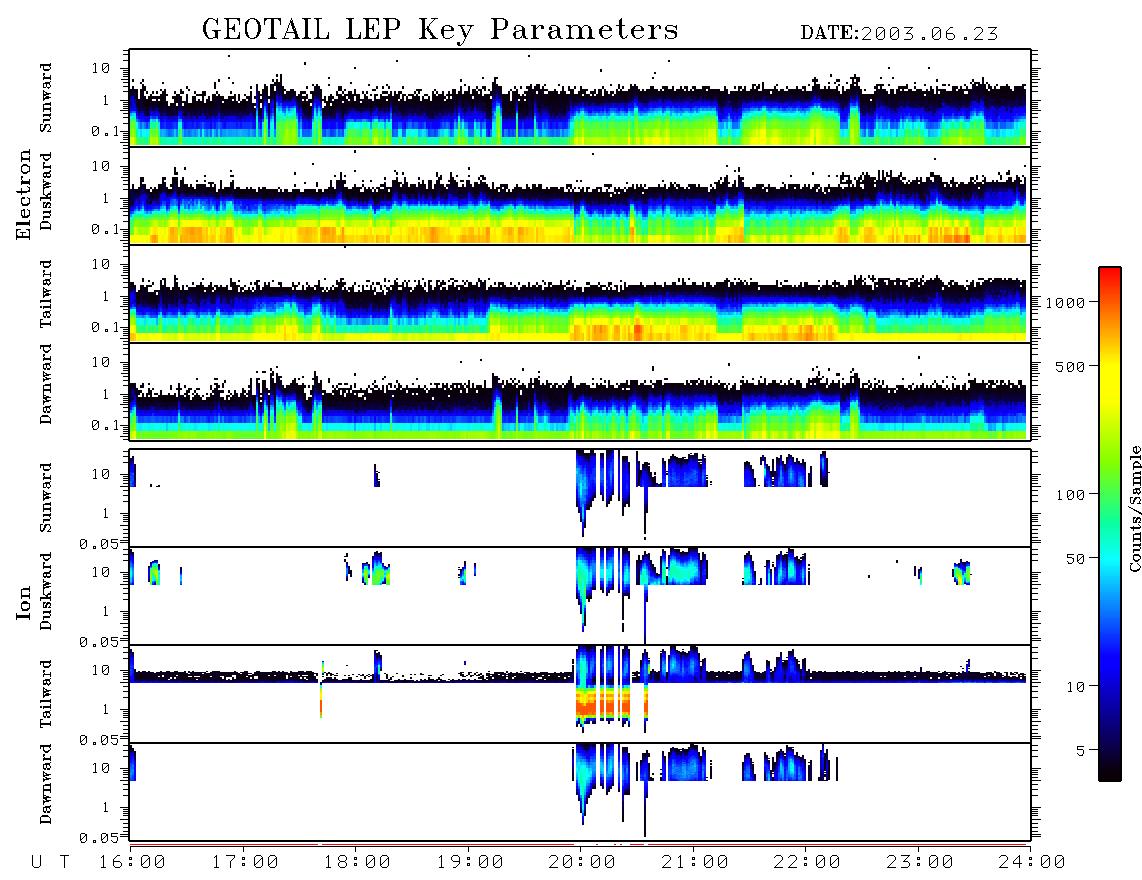
Task: Click the '0.1' tick of Electron Sunward panel
Action: coord(106,132)
